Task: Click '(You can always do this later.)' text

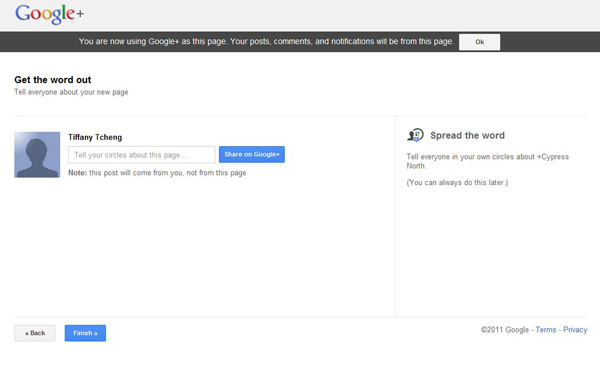Action: tap(457, 182)
